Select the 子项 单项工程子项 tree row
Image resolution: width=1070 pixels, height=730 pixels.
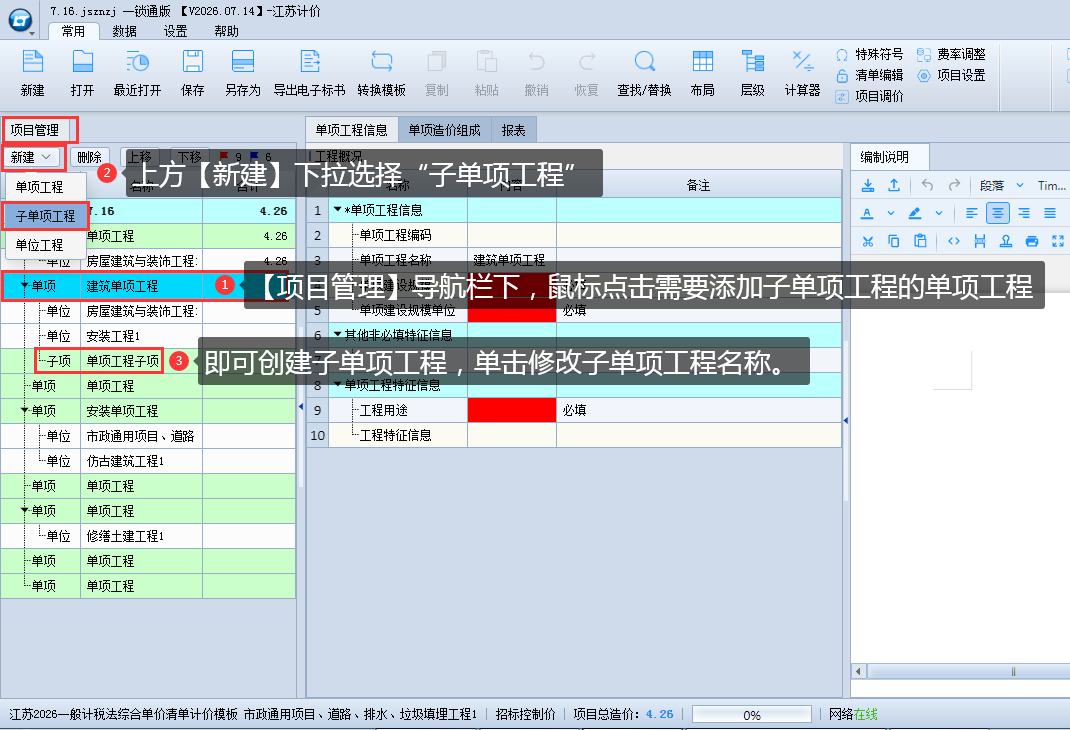(148, 361)
